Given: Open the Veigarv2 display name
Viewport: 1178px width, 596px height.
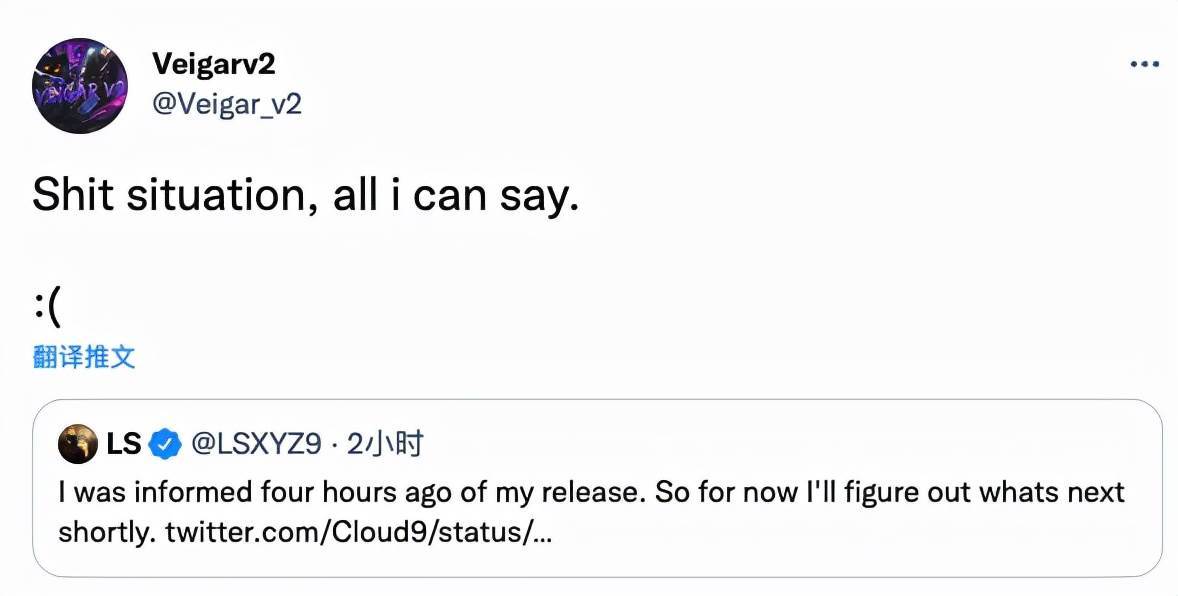Looking at the screenshot, I should pyautogui.click(x=213, y=63).
